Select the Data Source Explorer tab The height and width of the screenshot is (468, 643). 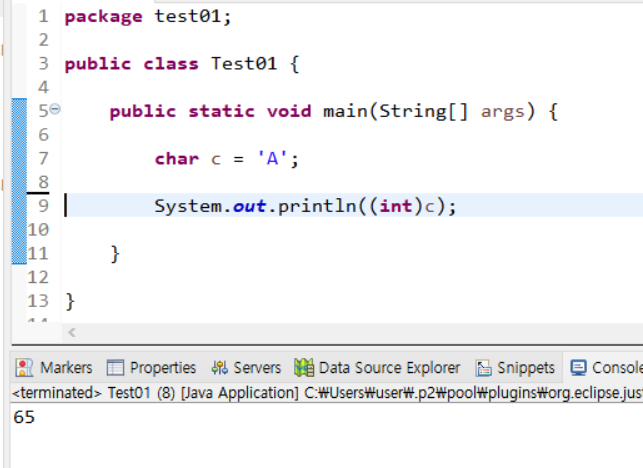pos(377,368)
